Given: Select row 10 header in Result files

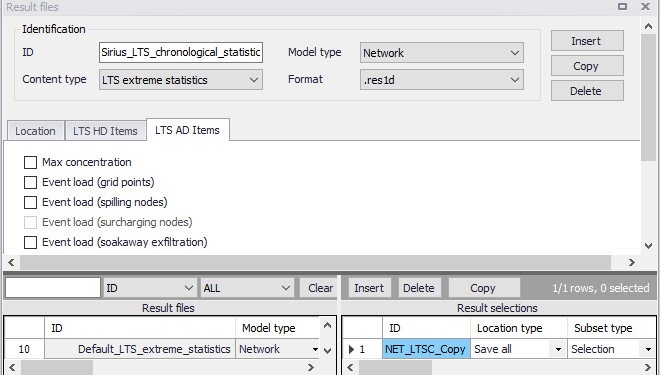Looking at the screenshot, I should tap(24, 349).
